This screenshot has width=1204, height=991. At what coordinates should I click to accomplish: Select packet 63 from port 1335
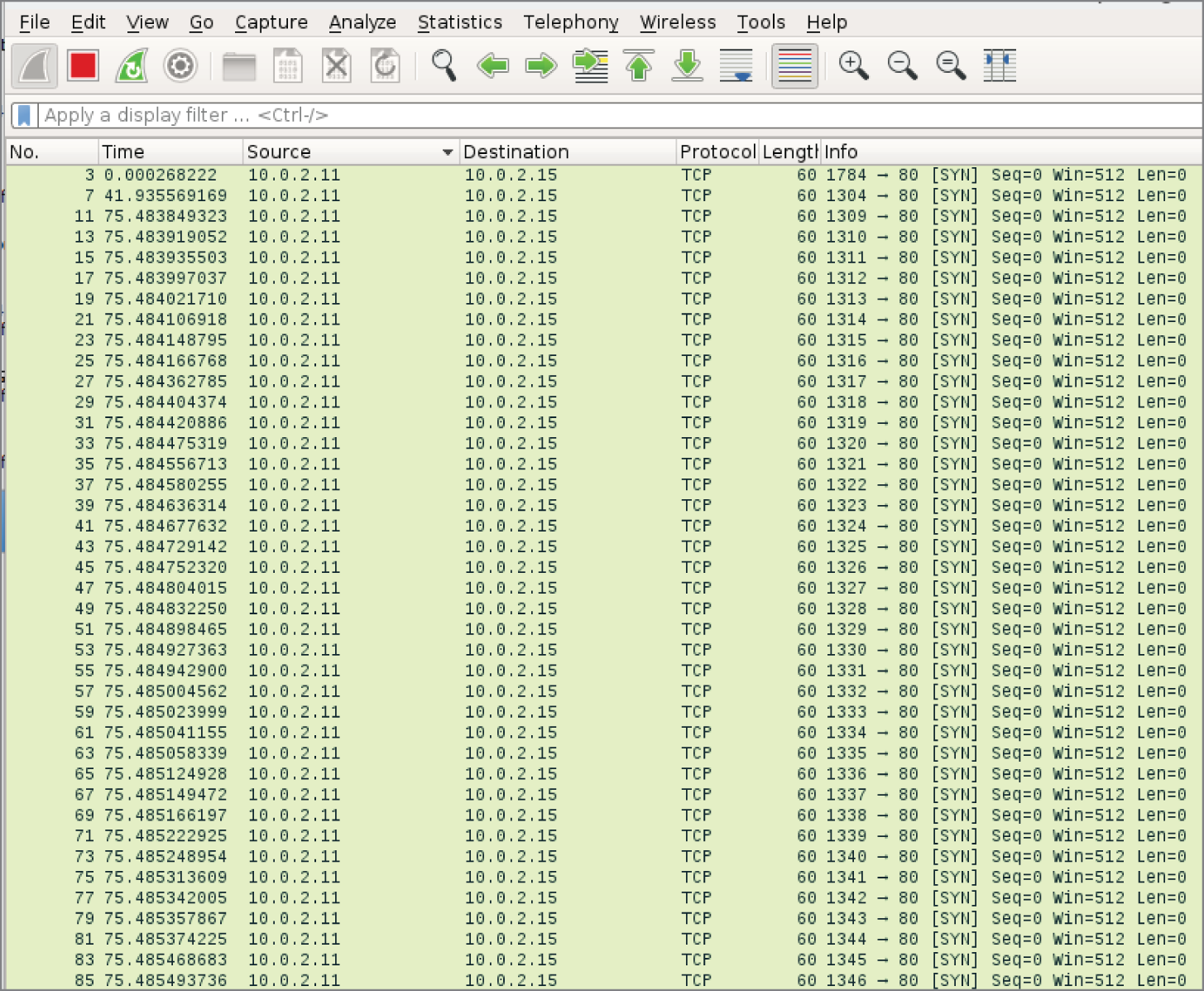(604, 753)
